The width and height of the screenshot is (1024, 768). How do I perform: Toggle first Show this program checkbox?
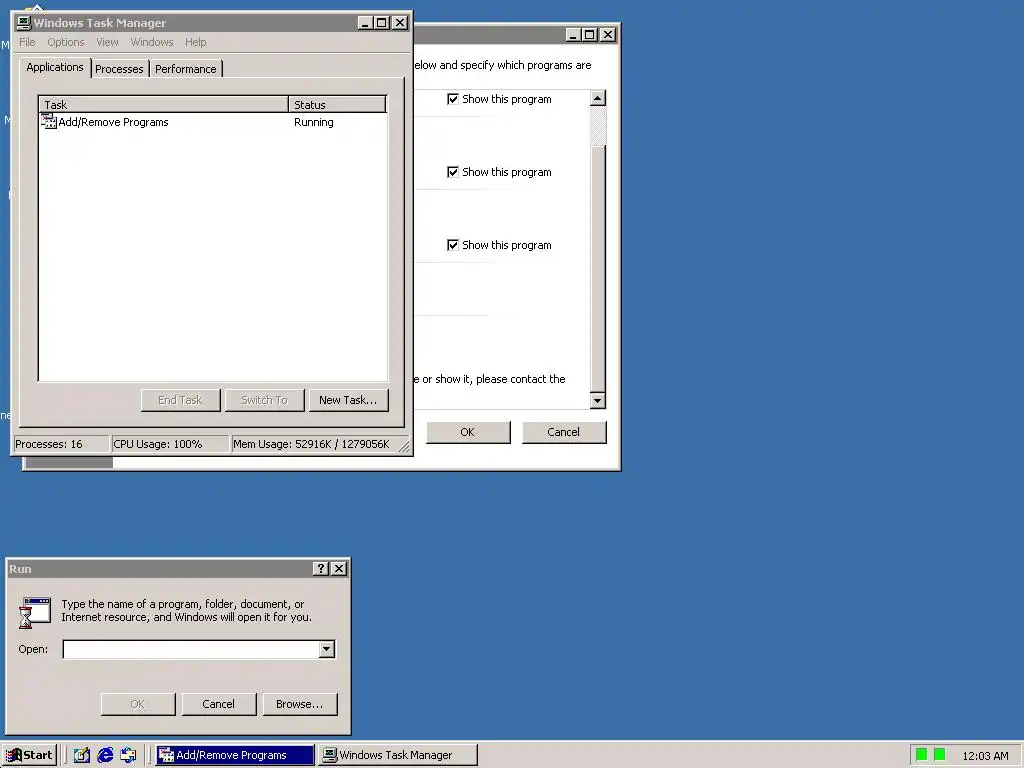(x=453, y=99)
